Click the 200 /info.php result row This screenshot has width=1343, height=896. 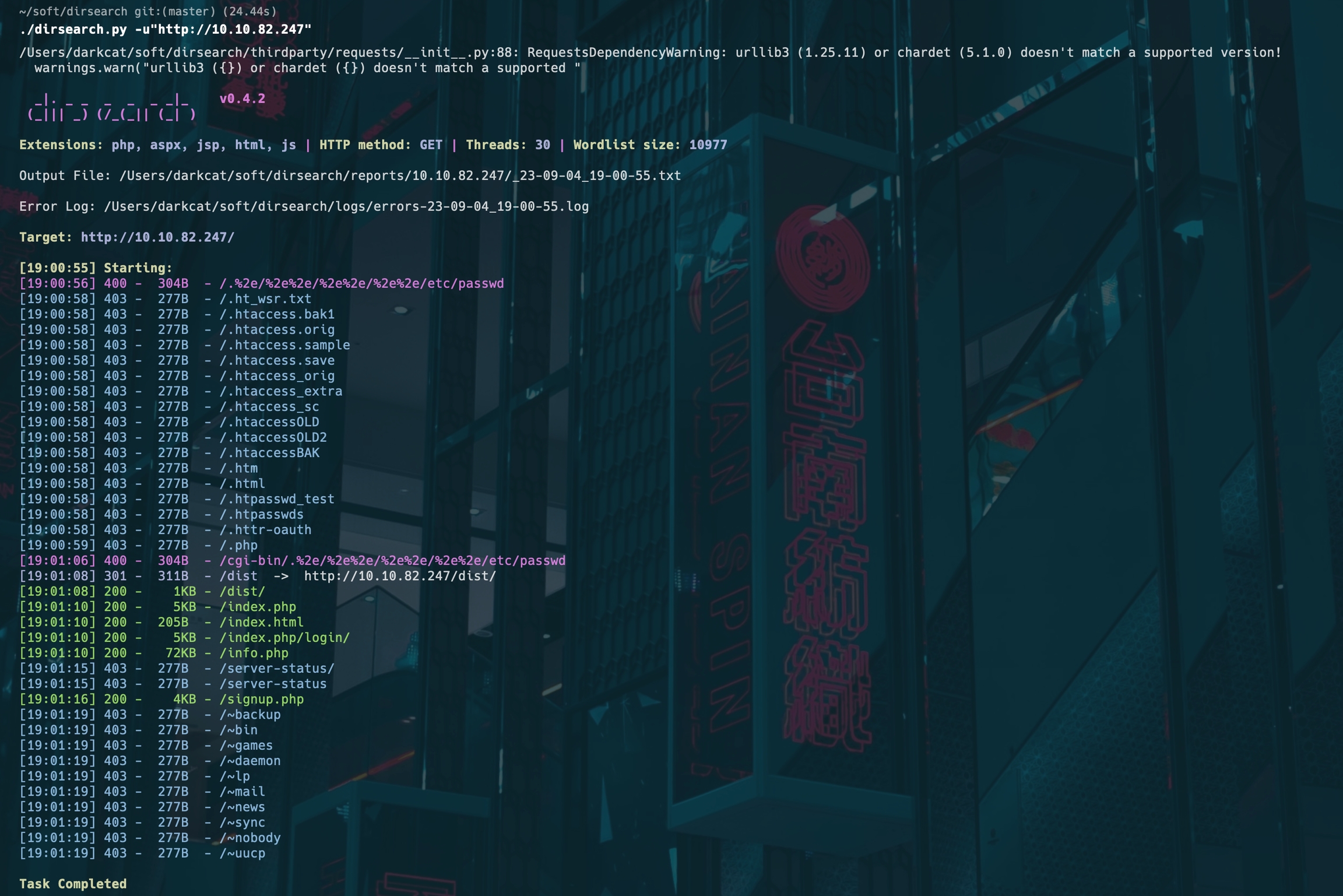point(154,653)
